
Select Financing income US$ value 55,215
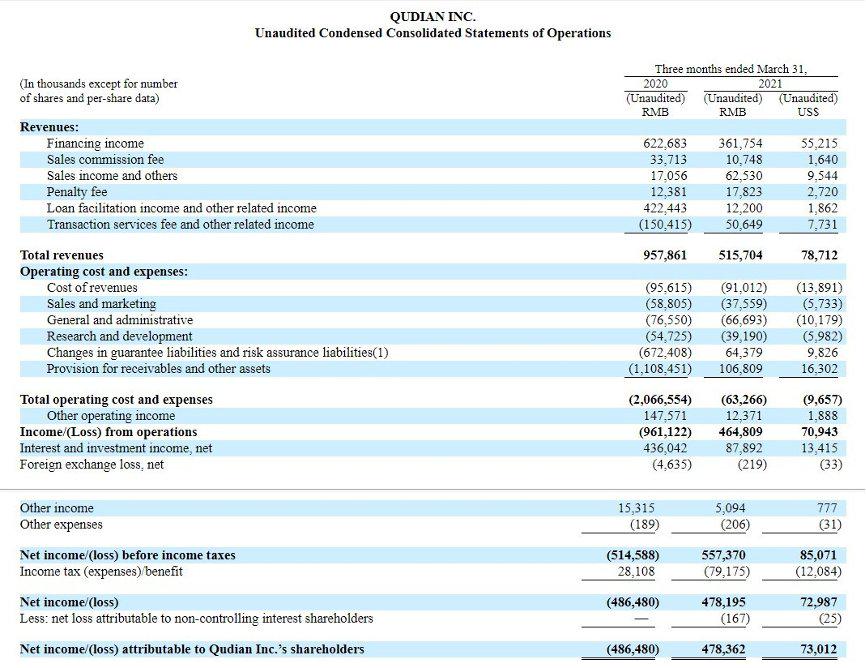819,144
